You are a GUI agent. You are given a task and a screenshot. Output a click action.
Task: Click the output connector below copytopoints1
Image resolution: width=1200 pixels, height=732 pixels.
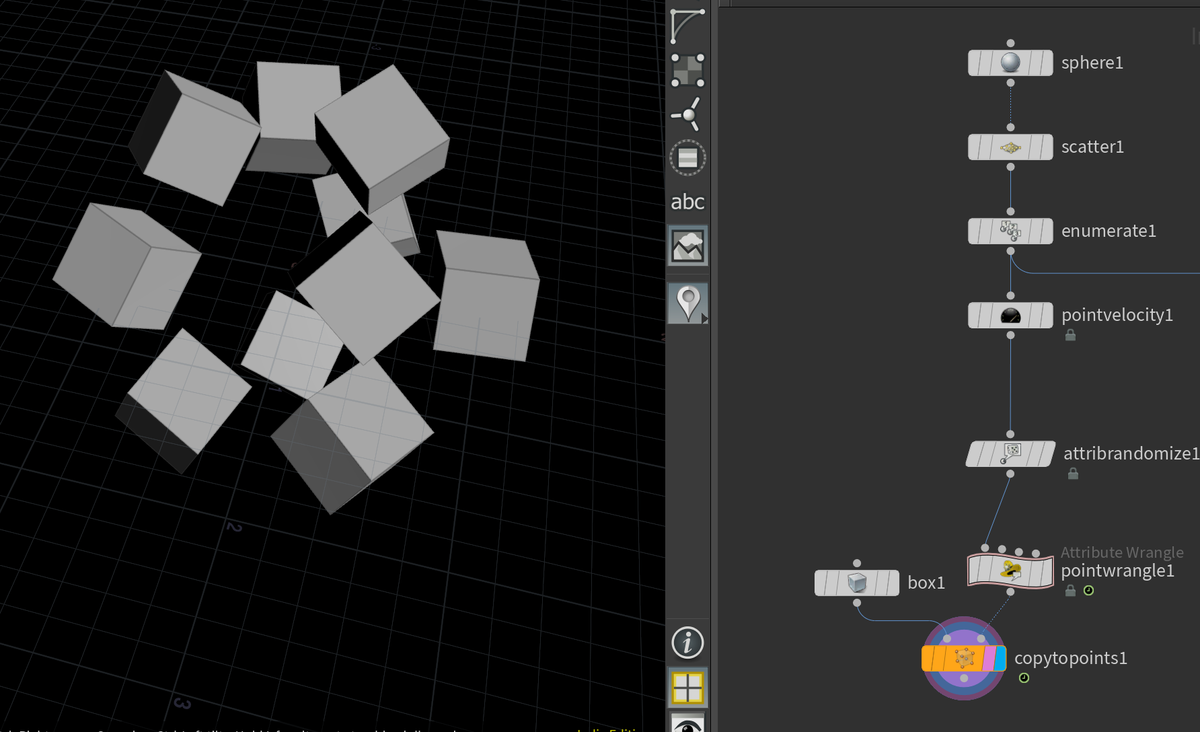click(964, 678)
